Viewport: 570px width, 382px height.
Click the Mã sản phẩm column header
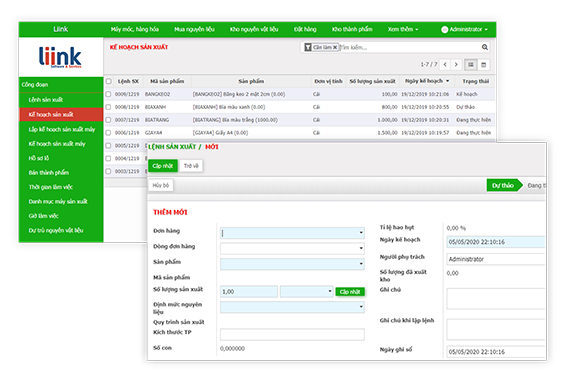167,81
